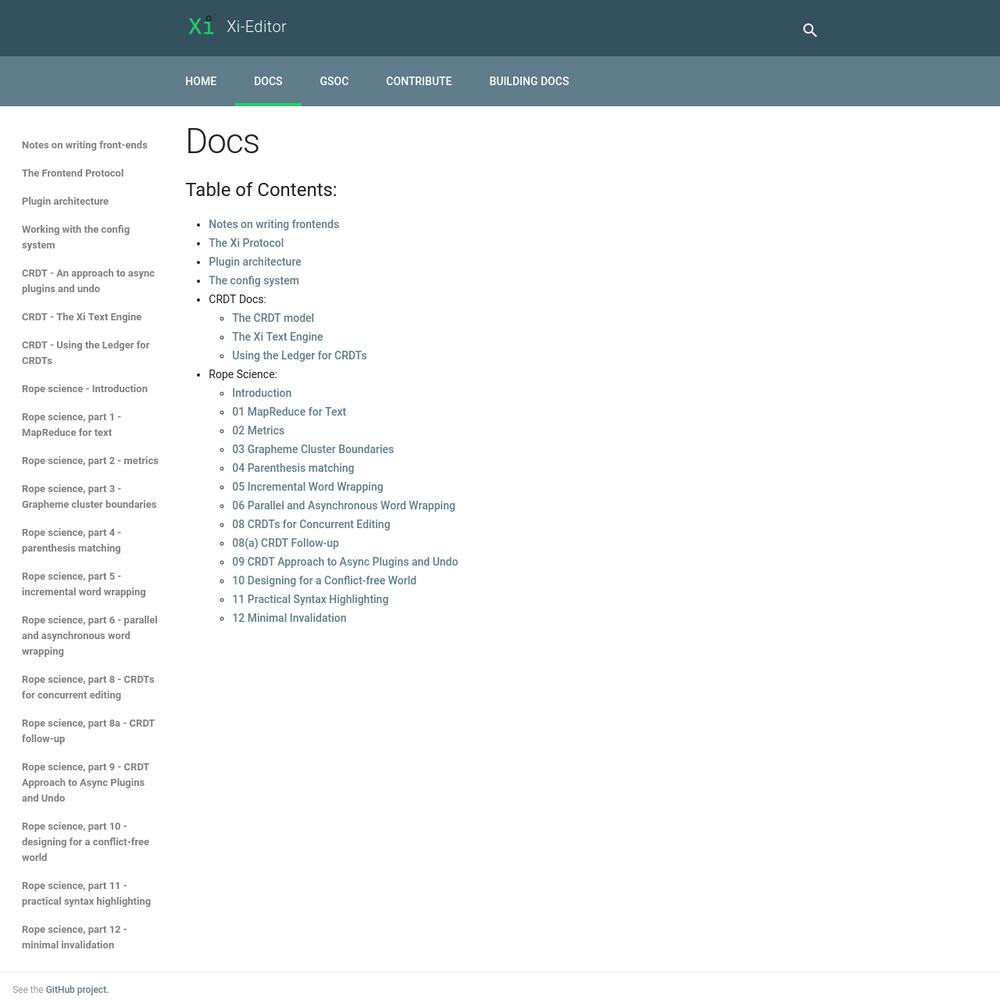This screenshot has width=1000, height=1000.
Task: Click the 'Table of Contents:' heading
Action: pyautogui.click(x=261, y=189)
